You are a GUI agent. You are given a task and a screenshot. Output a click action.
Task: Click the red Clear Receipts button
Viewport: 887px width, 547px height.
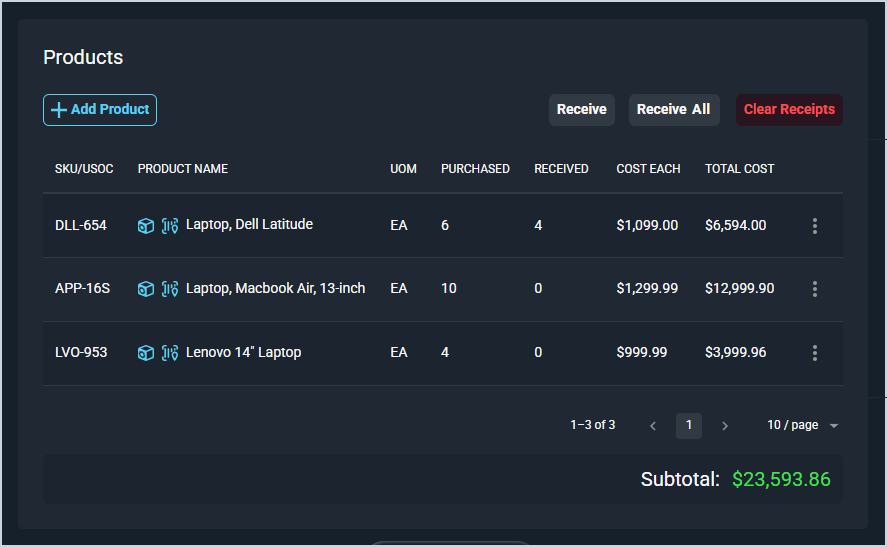[789, 110]
